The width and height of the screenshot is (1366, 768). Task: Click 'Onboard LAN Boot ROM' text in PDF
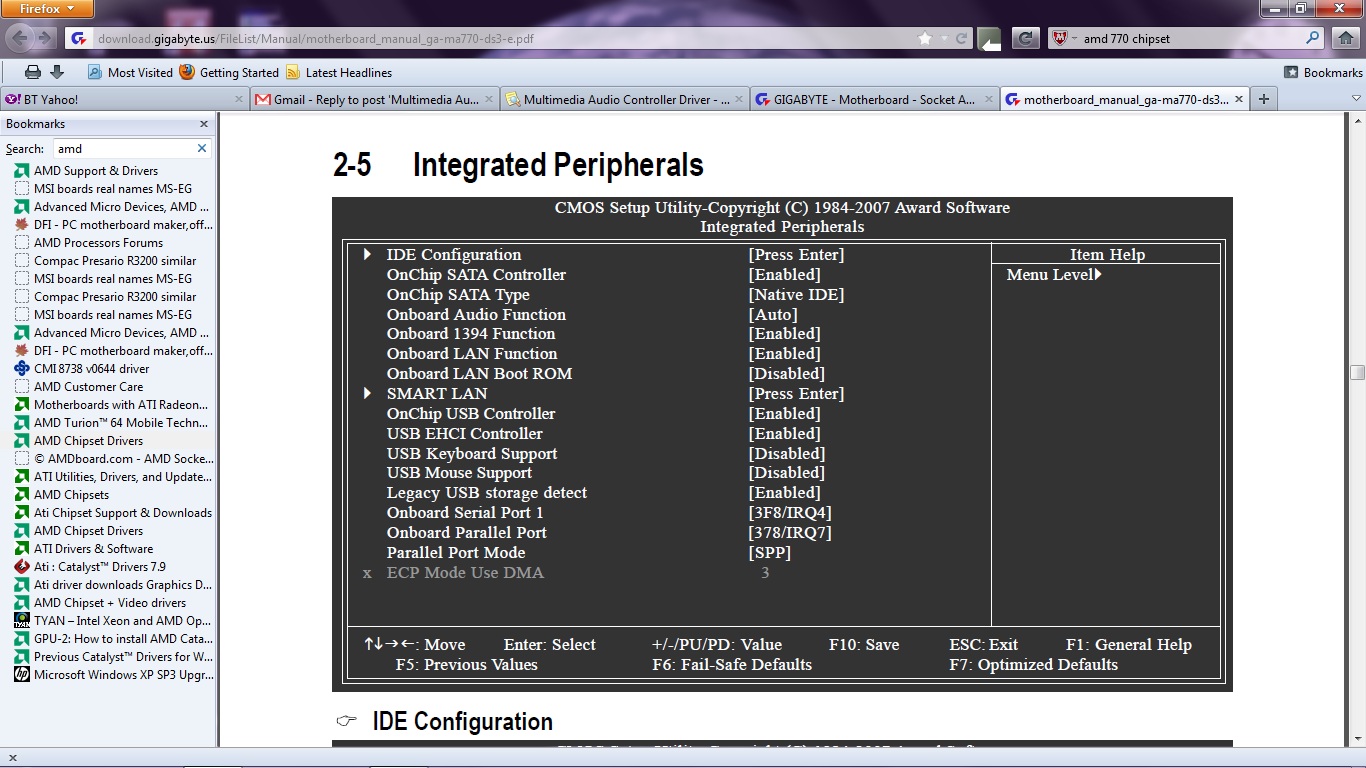(x=479, y=374)
